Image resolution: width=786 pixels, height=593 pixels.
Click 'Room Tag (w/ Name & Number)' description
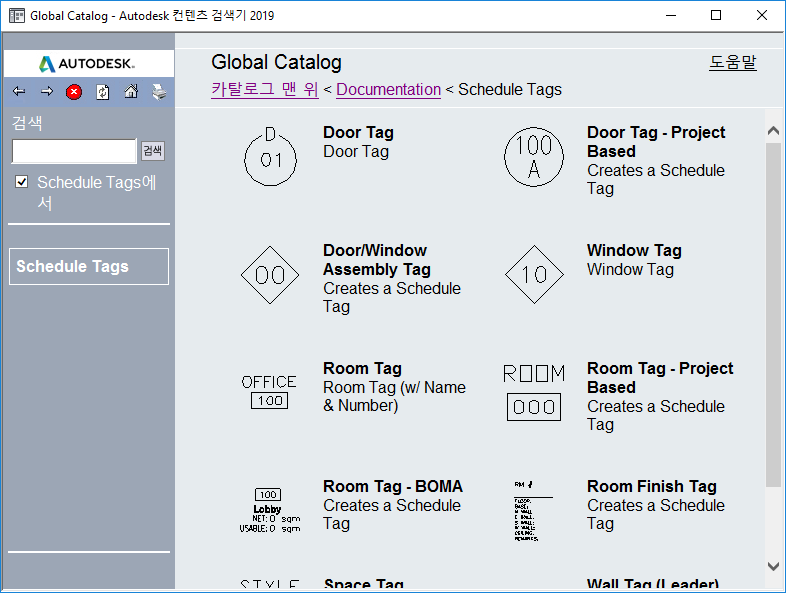tap(395, 396)
